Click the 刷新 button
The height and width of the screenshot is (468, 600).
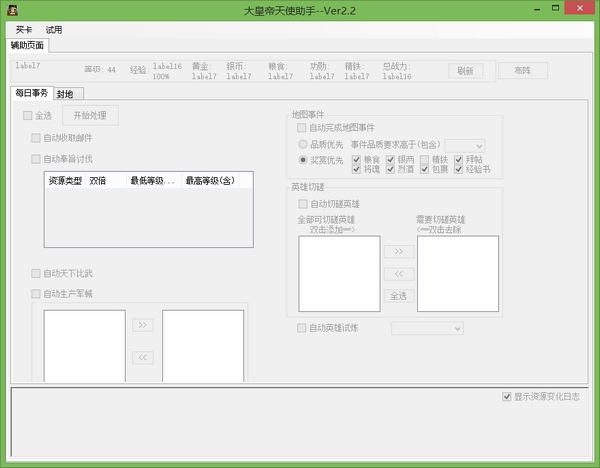pyautogui.click(x=465, y=71)
